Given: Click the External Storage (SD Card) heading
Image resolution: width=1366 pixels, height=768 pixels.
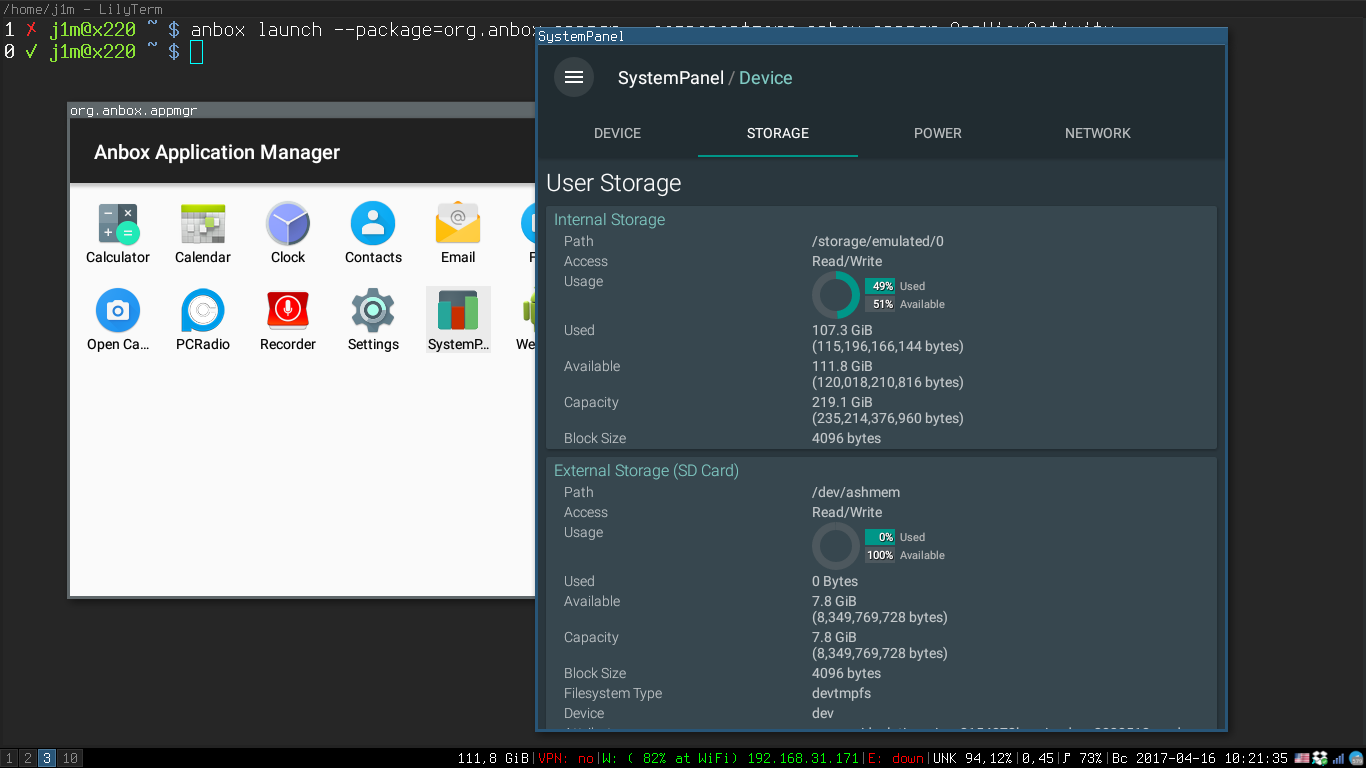Looking at the screenshot, I should coord(646,471).
